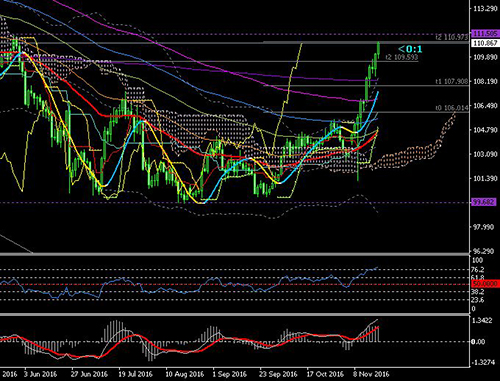Click the 23 Sep 2016 date label
Screen dimensions: 500x381
(278, 374)
